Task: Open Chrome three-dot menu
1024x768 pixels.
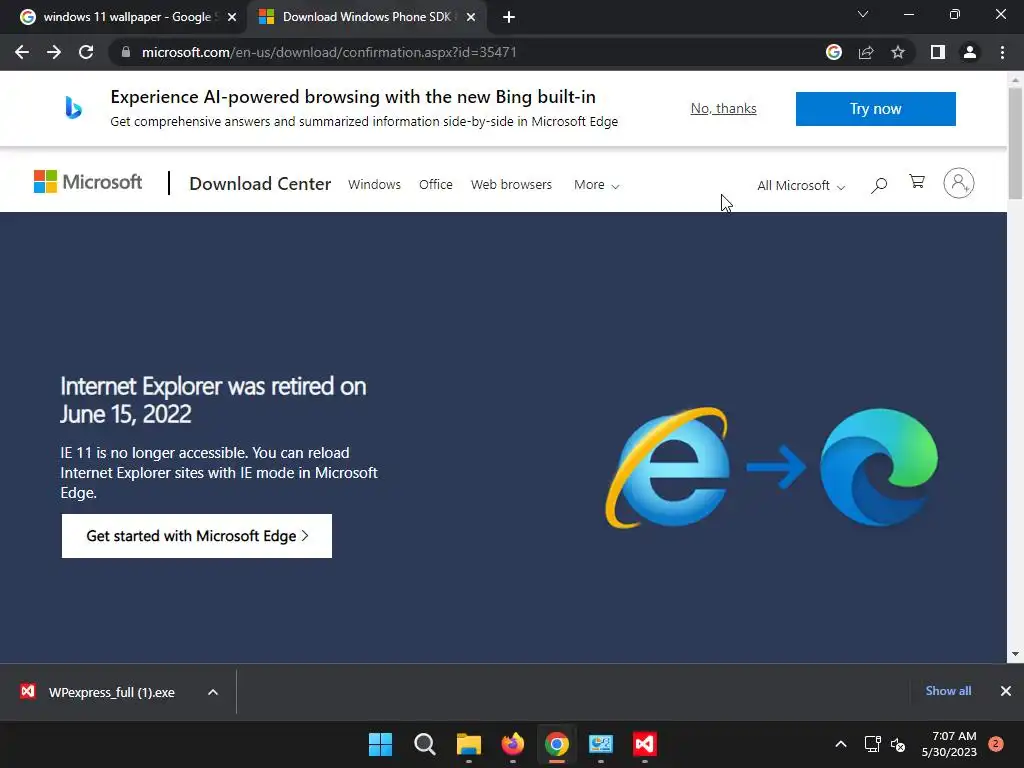Action: [1002, 52]
